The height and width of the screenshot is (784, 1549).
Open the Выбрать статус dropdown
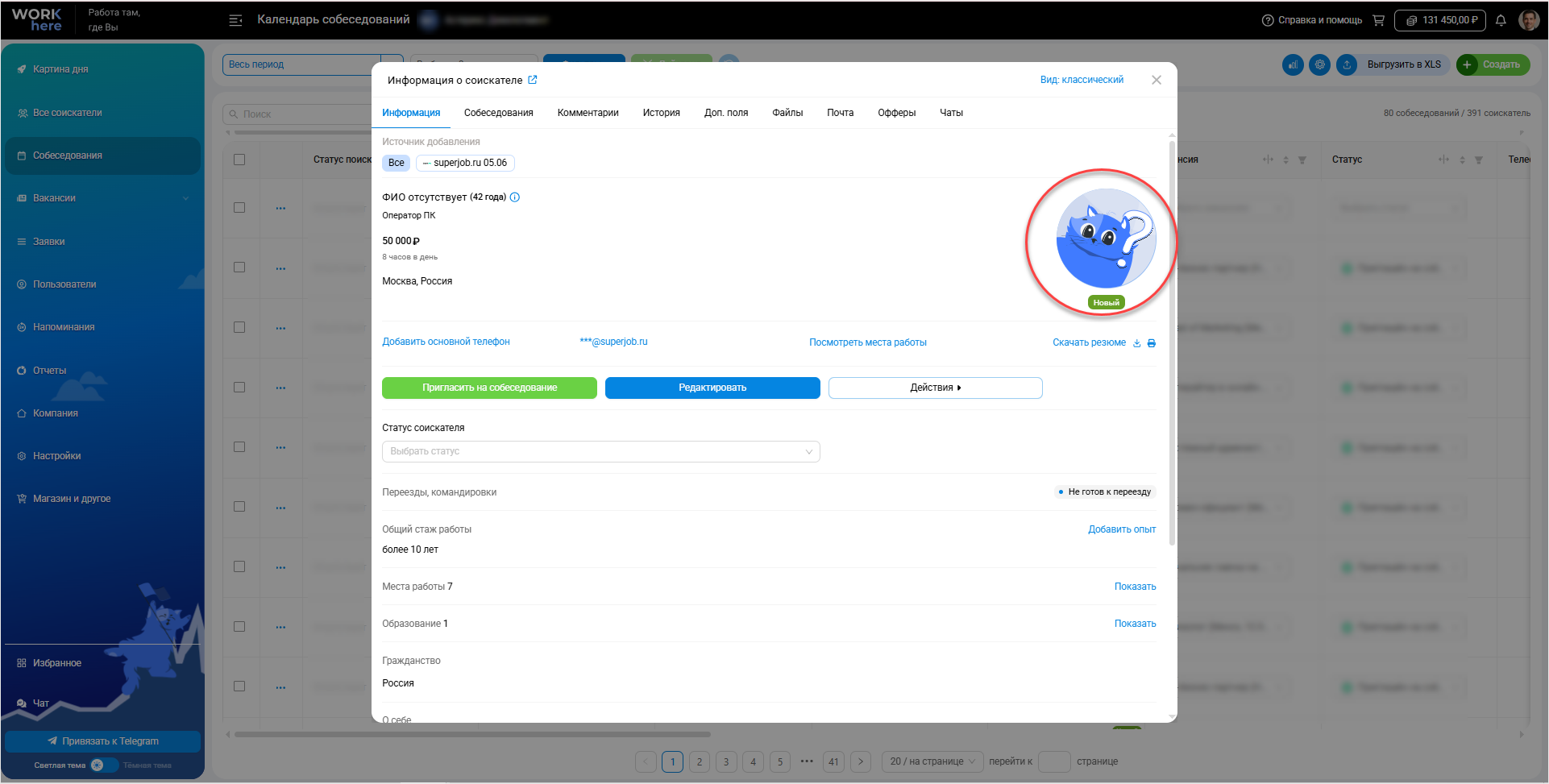coord(601,451)
